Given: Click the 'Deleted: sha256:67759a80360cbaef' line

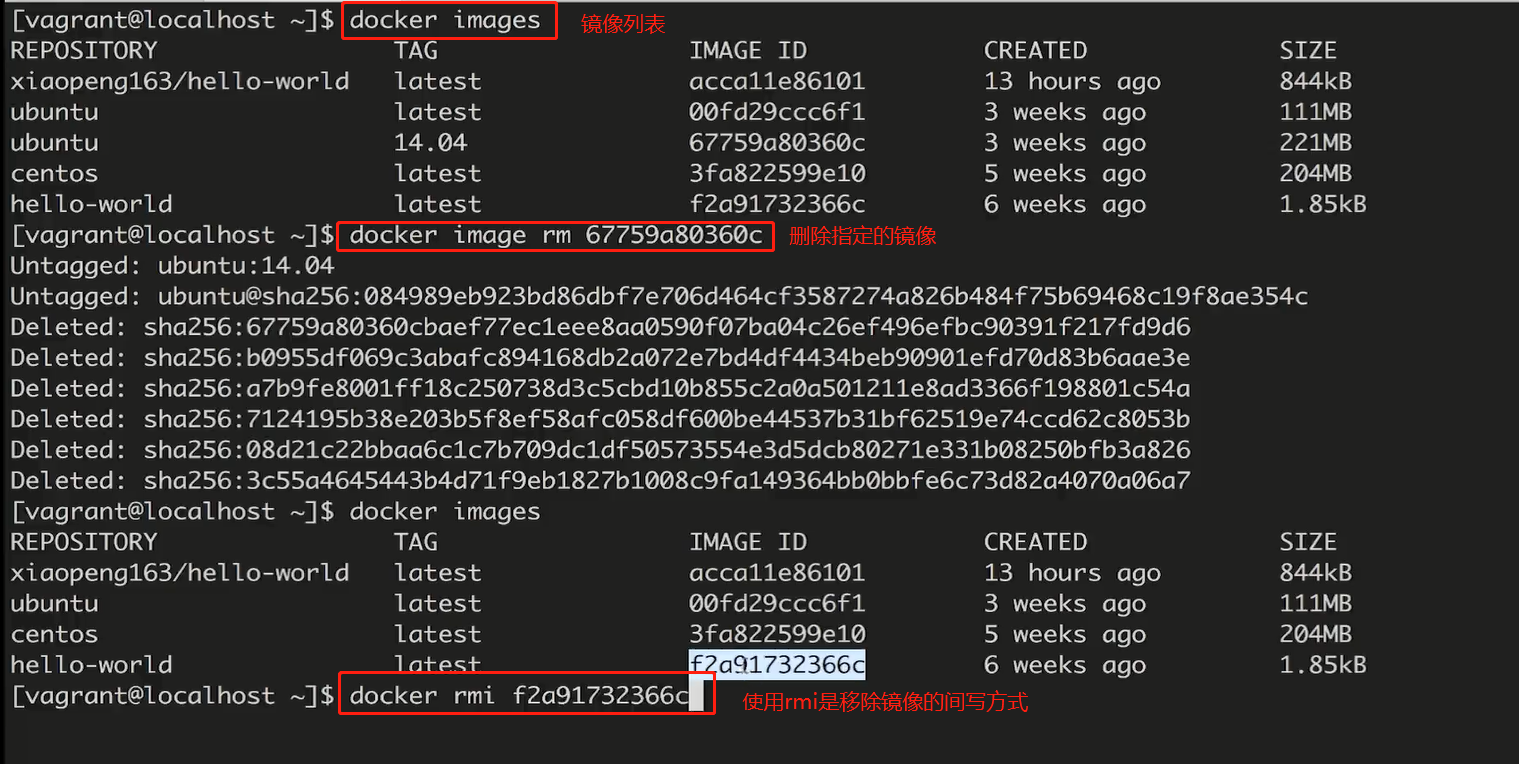Looking at the screenshot, I should pyautogui.click(x=600, y=328).
